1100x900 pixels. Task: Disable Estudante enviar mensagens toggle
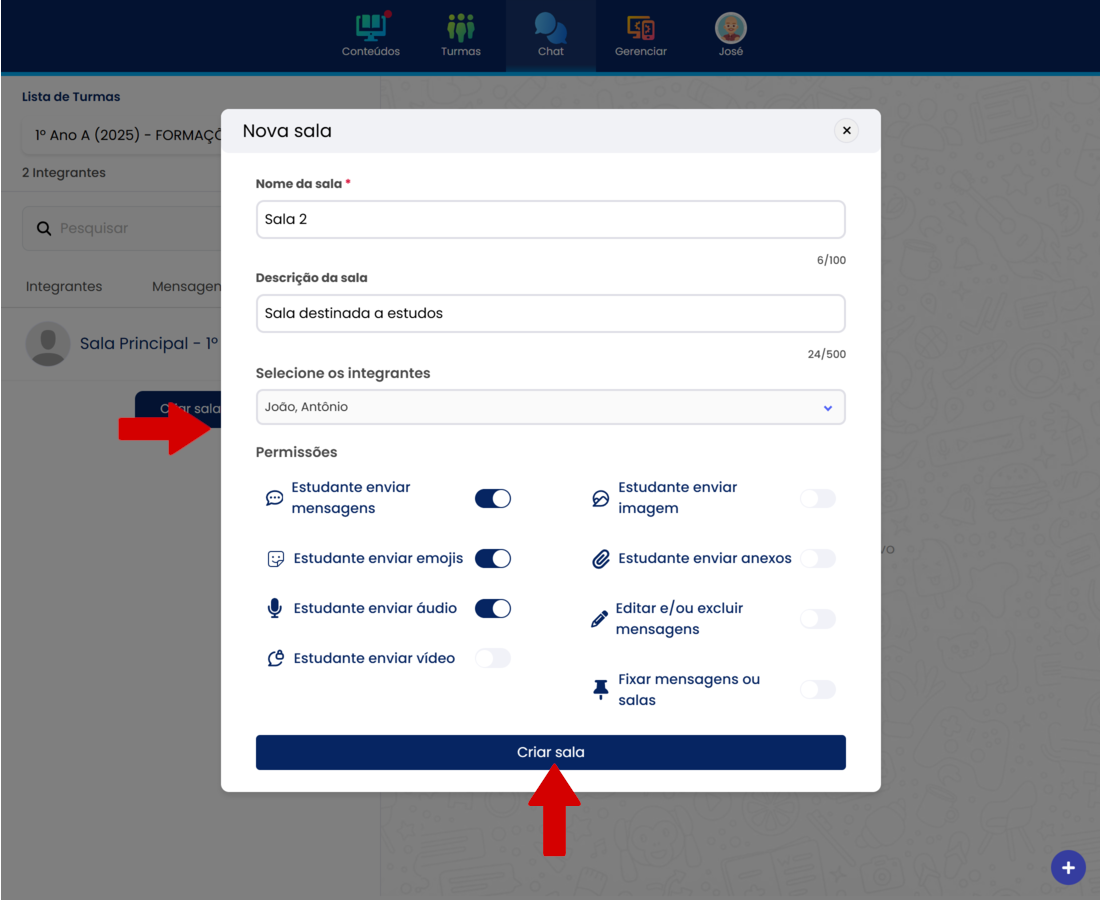(x=493, y=498)
